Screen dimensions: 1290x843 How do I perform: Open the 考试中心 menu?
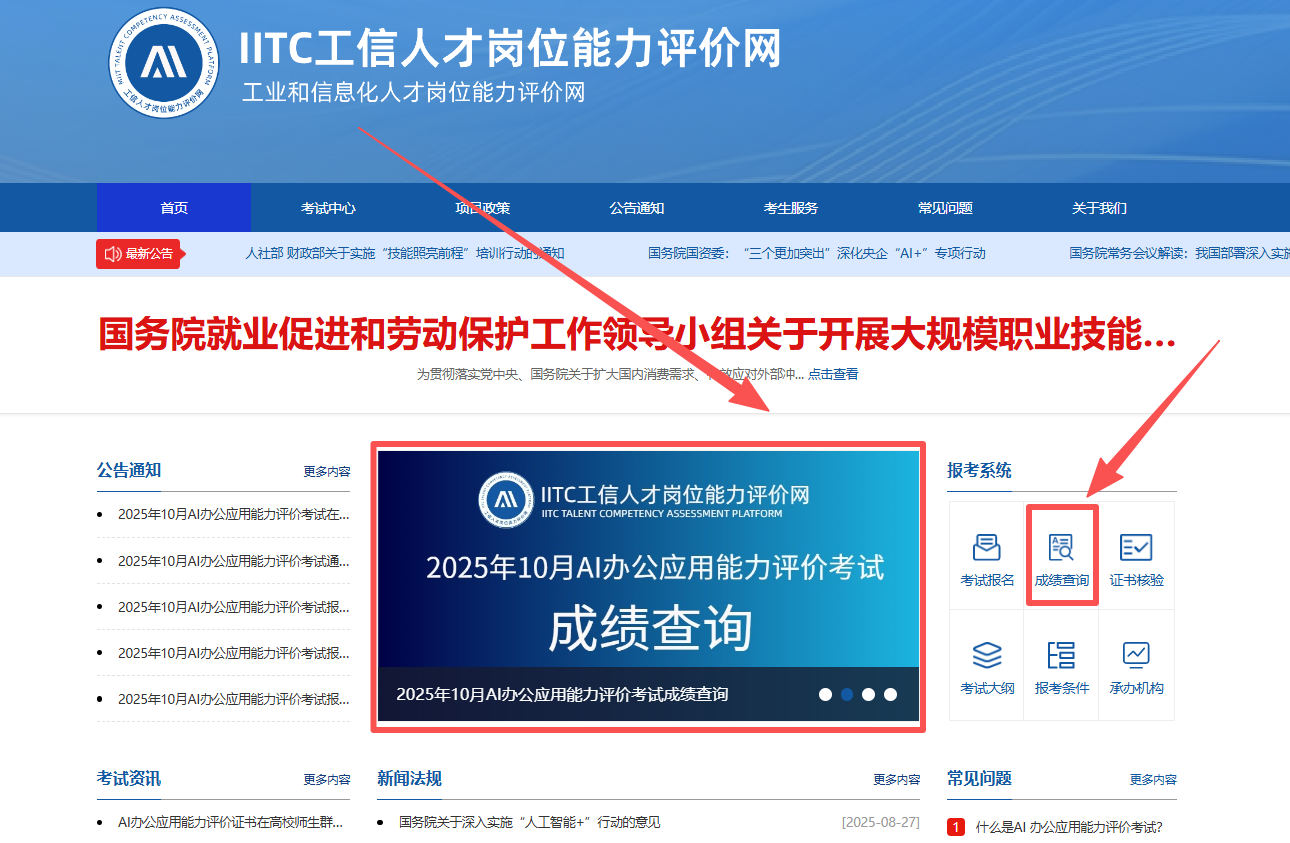click(328, 207)
